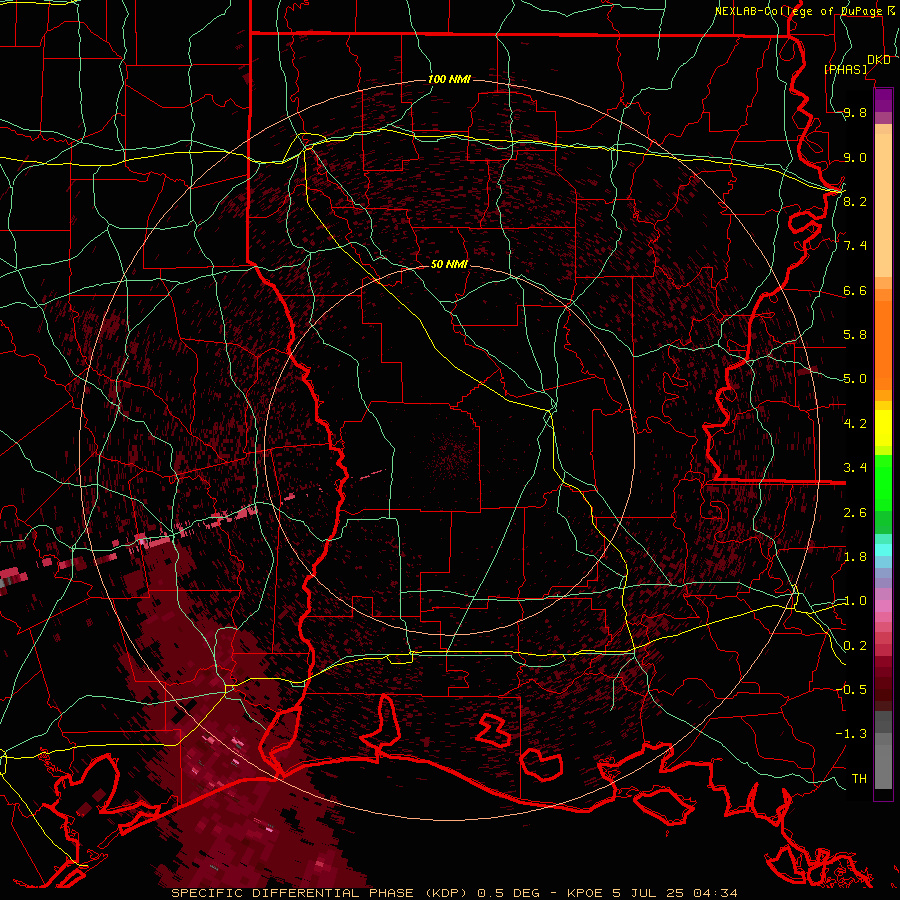Viewport: 900px width, 900px height.
Task: Click the 5.0 value on the color scale
Action: [855, 379]
